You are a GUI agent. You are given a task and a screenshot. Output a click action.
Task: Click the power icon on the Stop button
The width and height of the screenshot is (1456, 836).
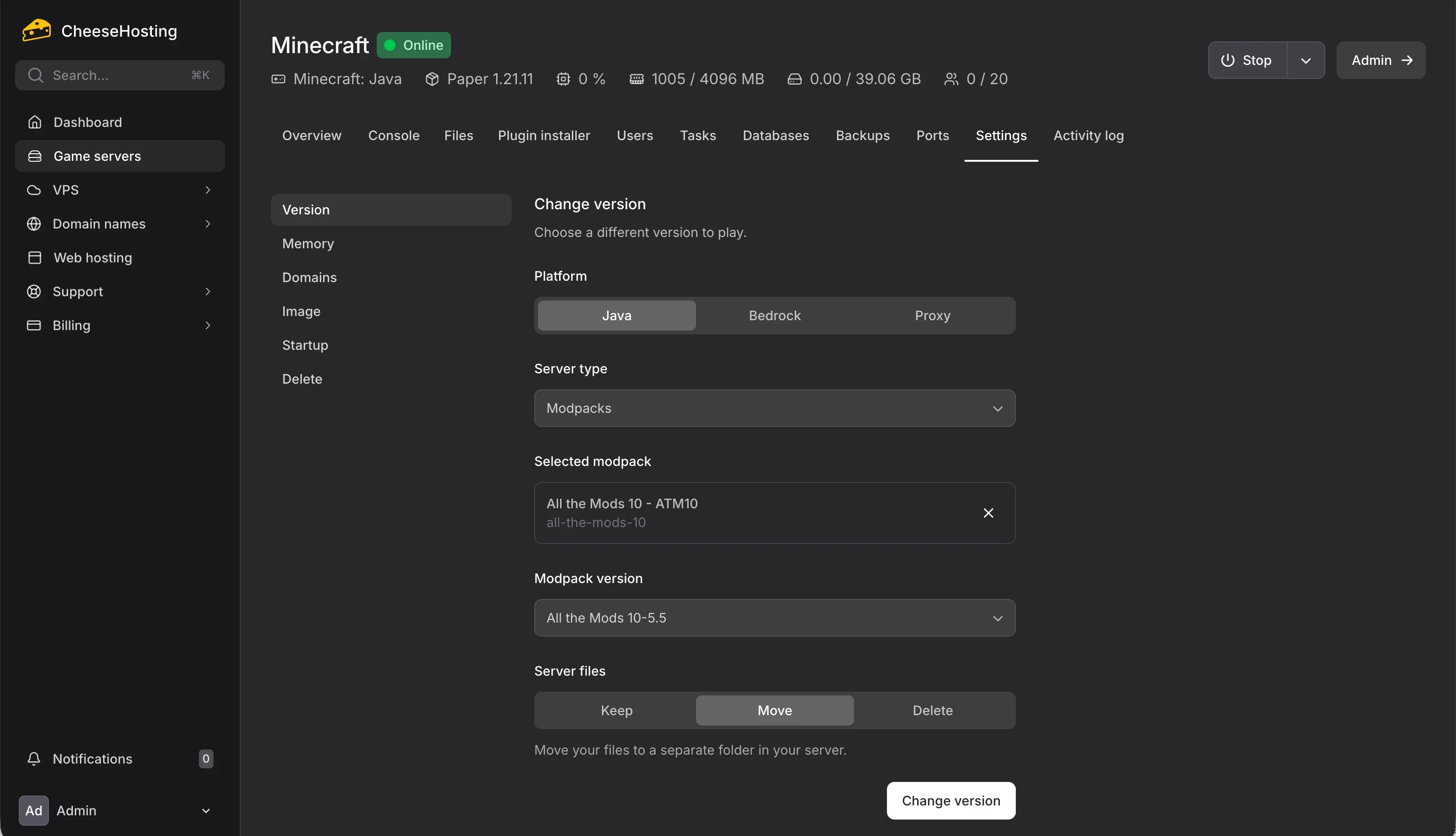(1227, 60)
